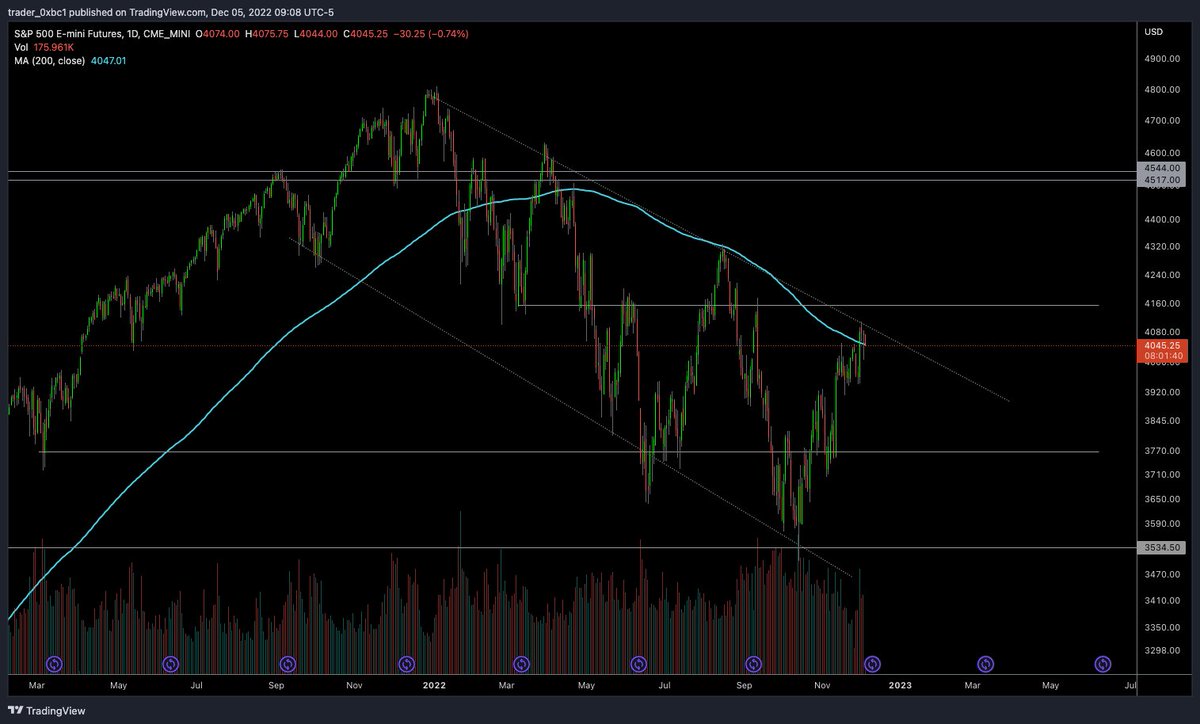Click the 3470.00 price axis label
The image size is (1200, 724).
(x=1163, y=574)
